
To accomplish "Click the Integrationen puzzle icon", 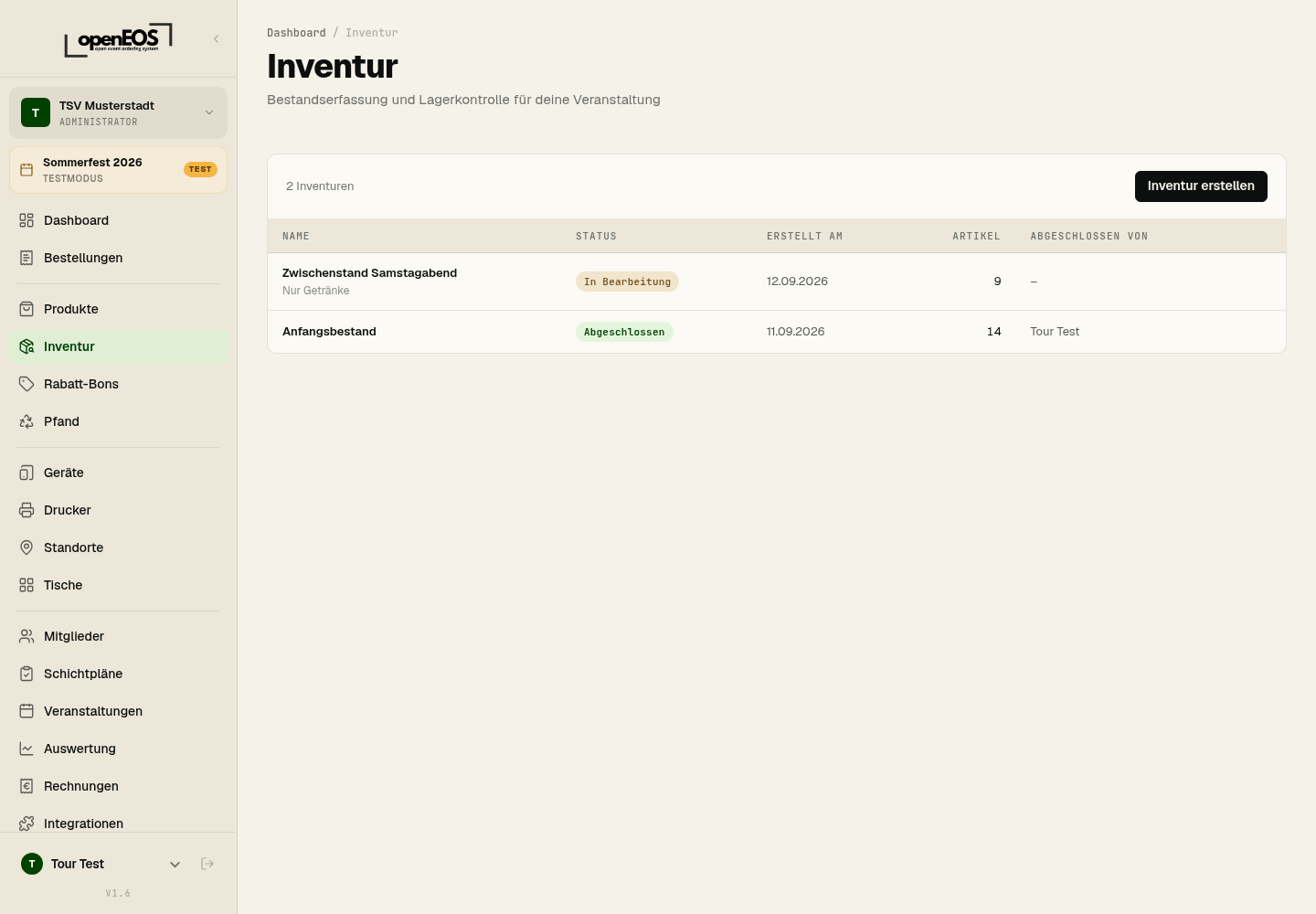I will tap(27, 824).
